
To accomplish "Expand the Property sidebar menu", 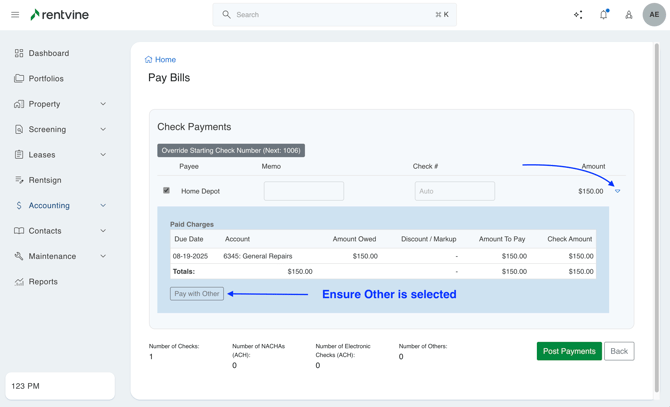I will pos(103,104).
